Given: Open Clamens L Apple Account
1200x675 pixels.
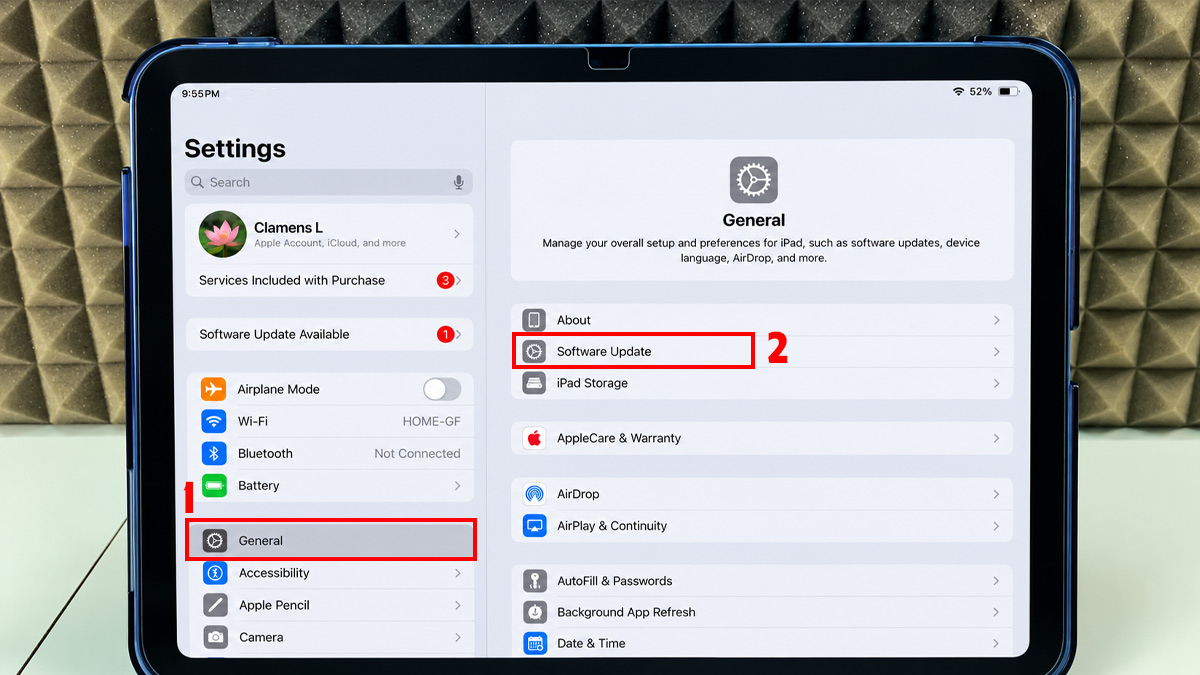Looking at the screenshot, I should point(329,235).
